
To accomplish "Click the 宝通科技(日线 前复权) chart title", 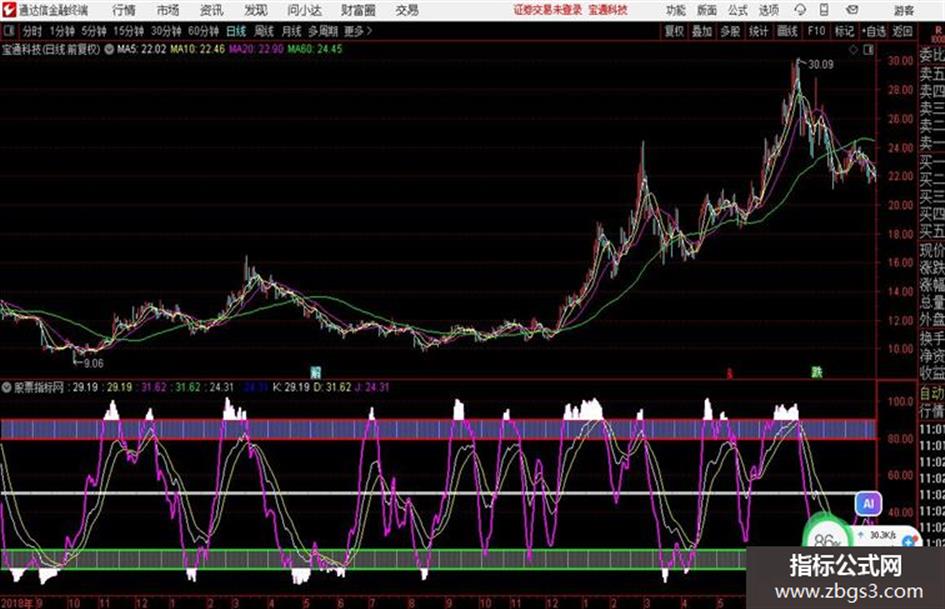I will (51, 49).
